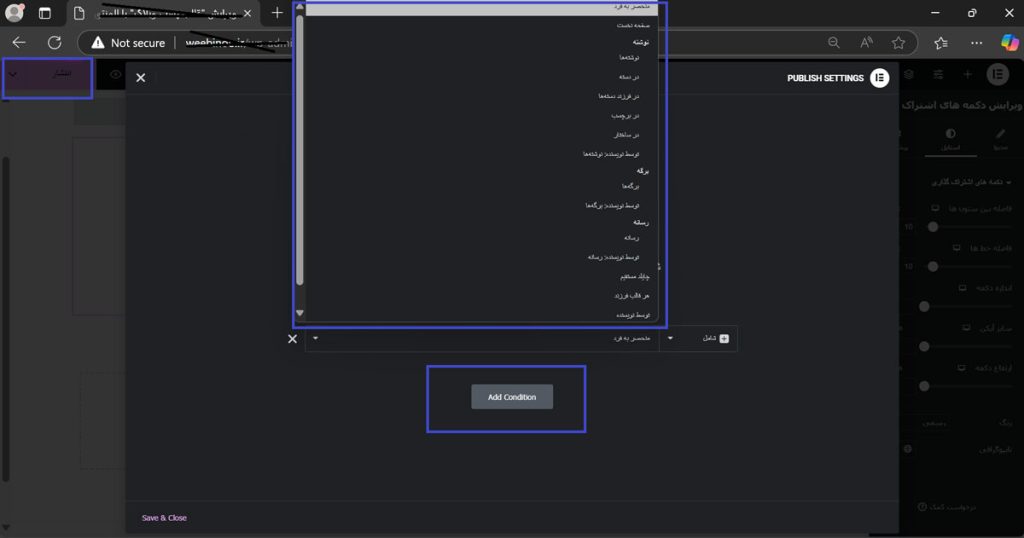This screenshot has width=1024, height=538.
Task: Open the include/exclude condition dropdown
Action: point(698,339)
